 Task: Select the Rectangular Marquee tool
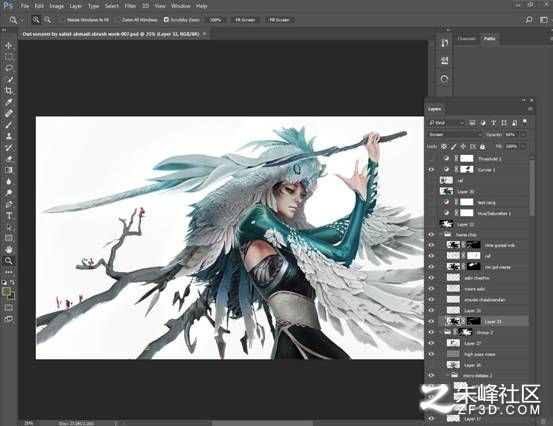pyautogui.click(x=9, y=57)
